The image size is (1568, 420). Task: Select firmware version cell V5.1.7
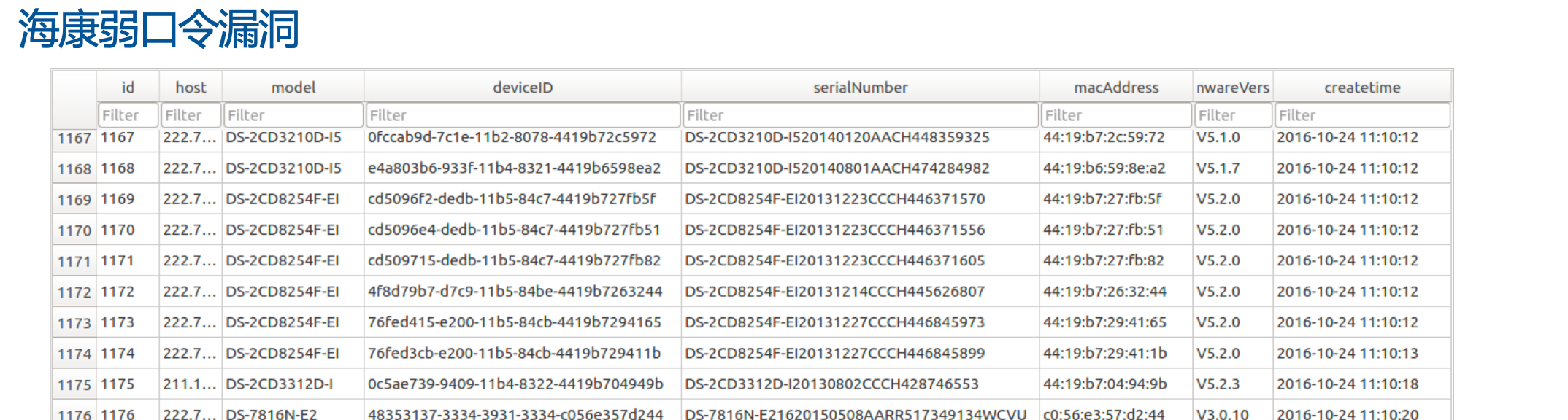coord(1233,168)
